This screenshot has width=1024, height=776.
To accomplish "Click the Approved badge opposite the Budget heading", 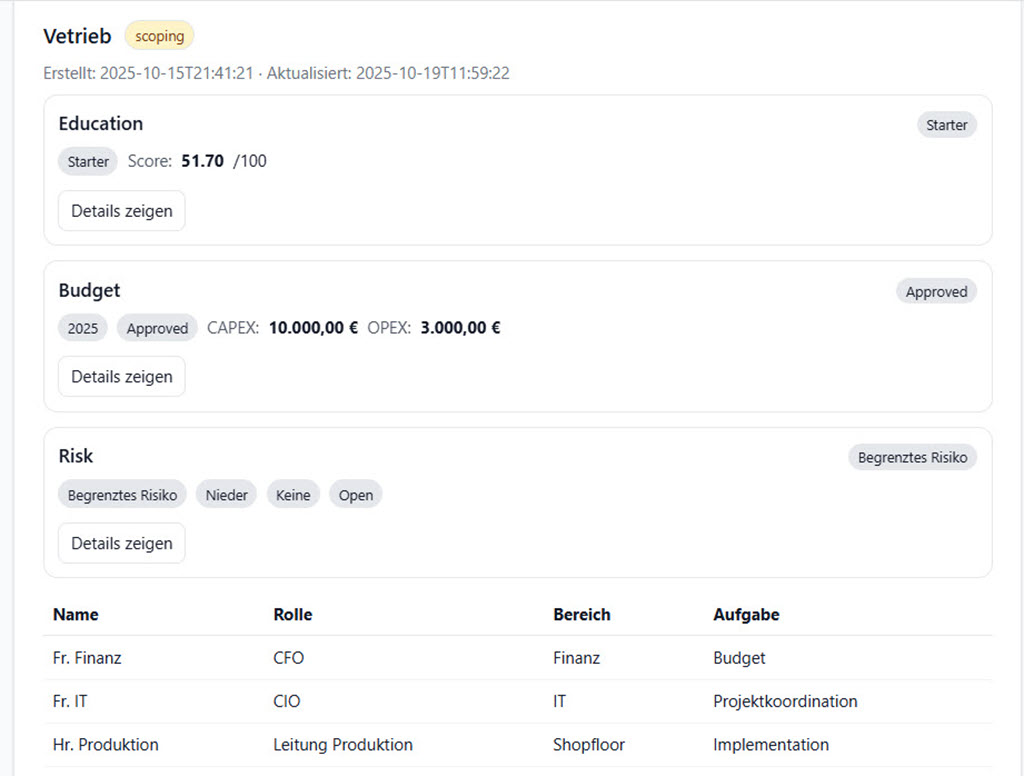I will 936,292.
